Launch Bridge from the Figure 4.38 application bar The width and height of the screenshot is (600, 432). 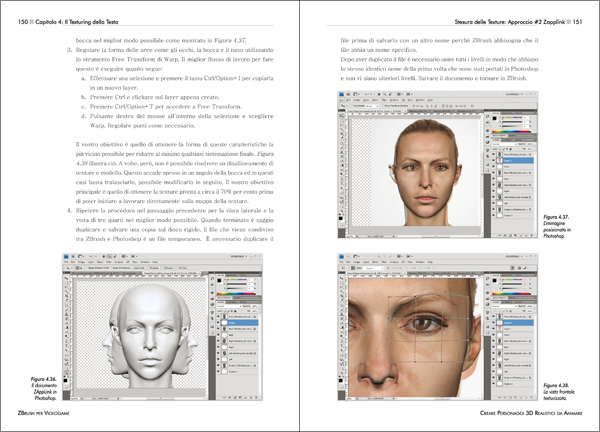[348, 256]
